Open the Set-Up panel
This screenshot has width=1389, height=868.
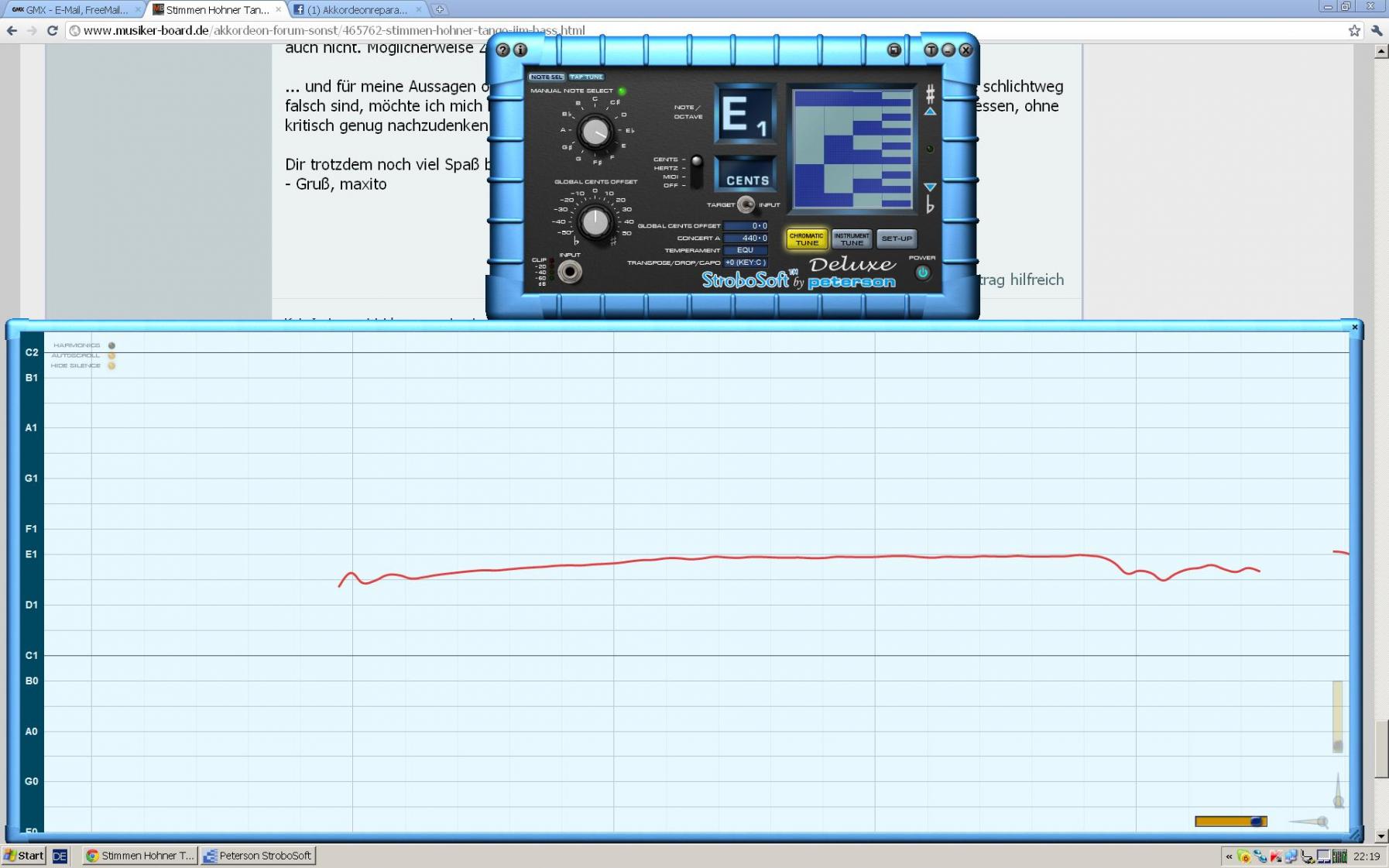tap(897, 238)
